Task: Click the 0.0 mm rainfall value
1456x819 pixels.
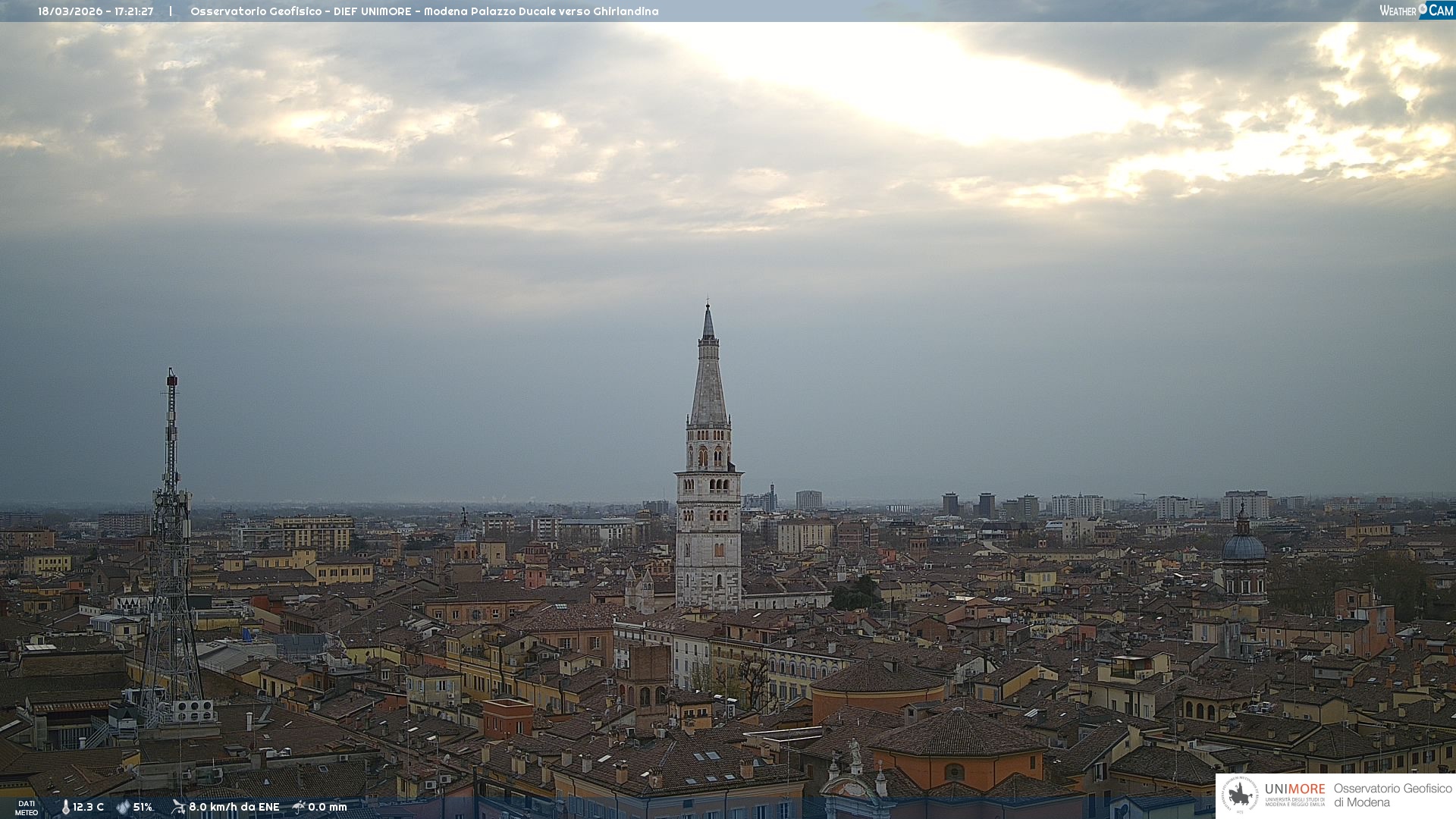Action: point(327,808)
